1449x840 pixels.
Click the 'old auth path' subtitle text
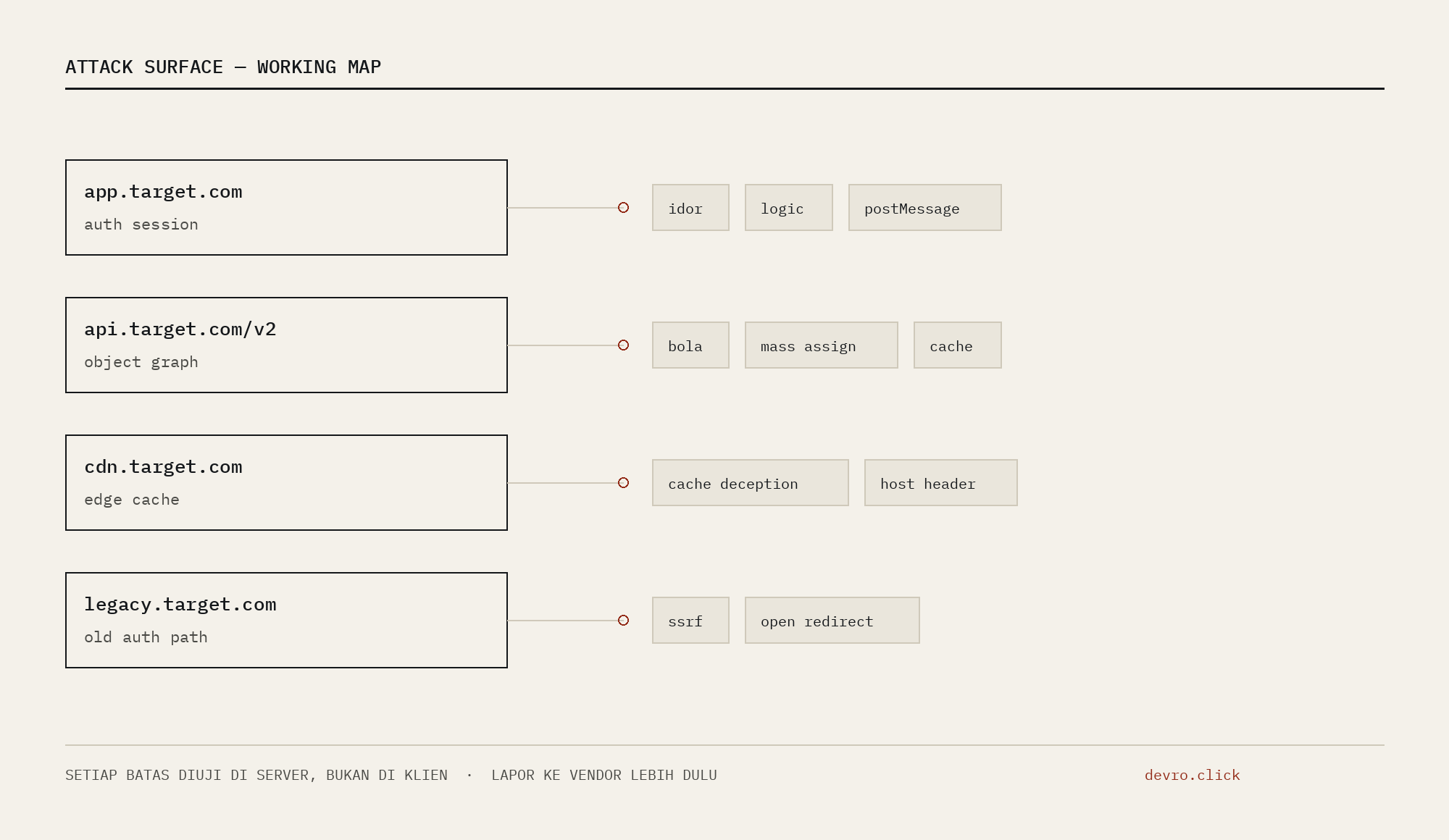146,637
